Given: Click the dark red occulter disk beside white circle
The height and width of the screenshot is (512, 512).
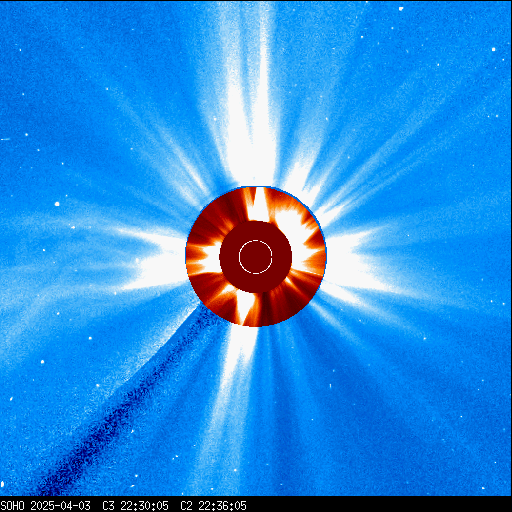Looking at the screenshot, I should (230, 257).
